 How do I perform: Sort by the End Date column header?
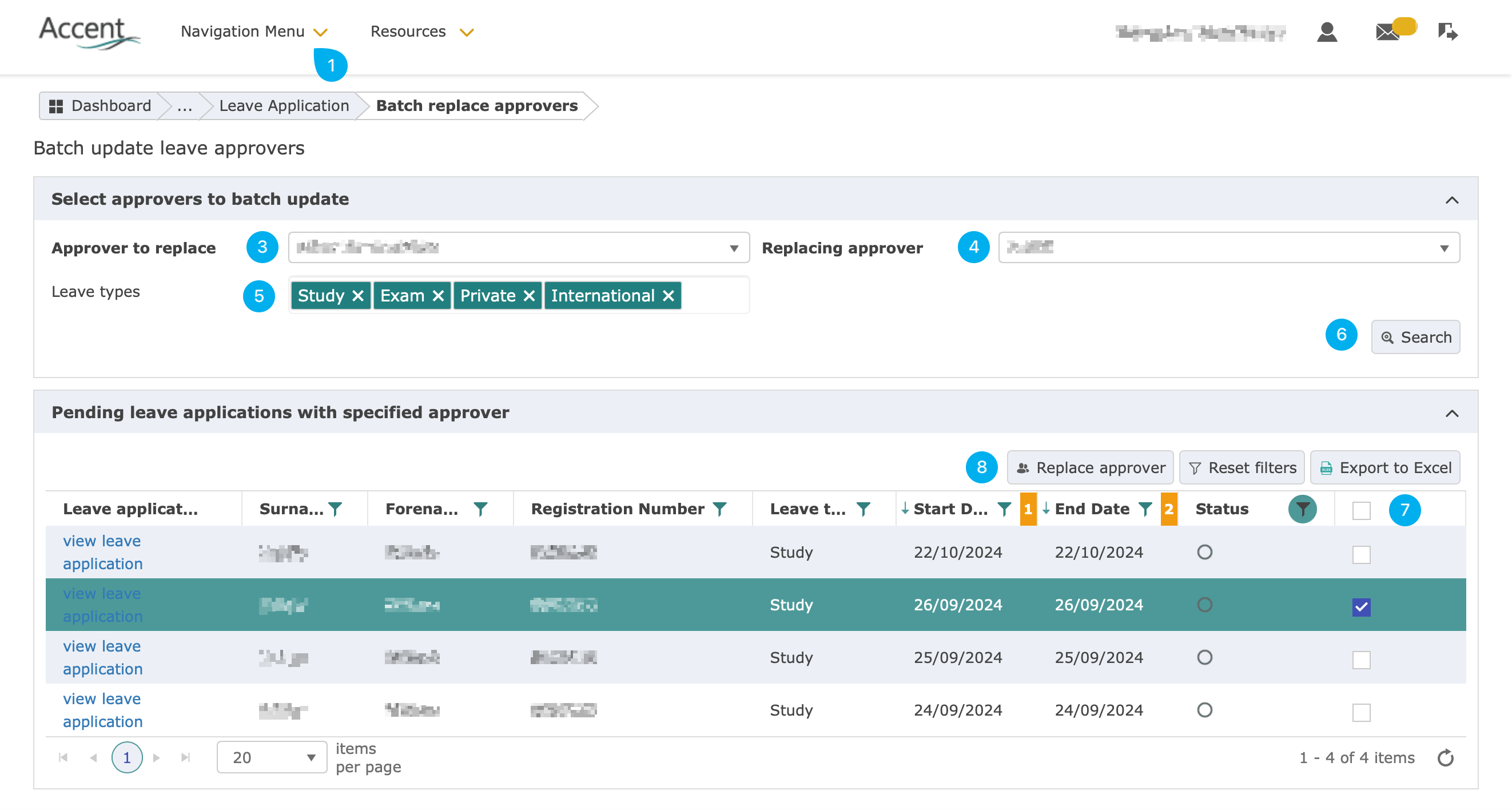(x=1092, y=509)
